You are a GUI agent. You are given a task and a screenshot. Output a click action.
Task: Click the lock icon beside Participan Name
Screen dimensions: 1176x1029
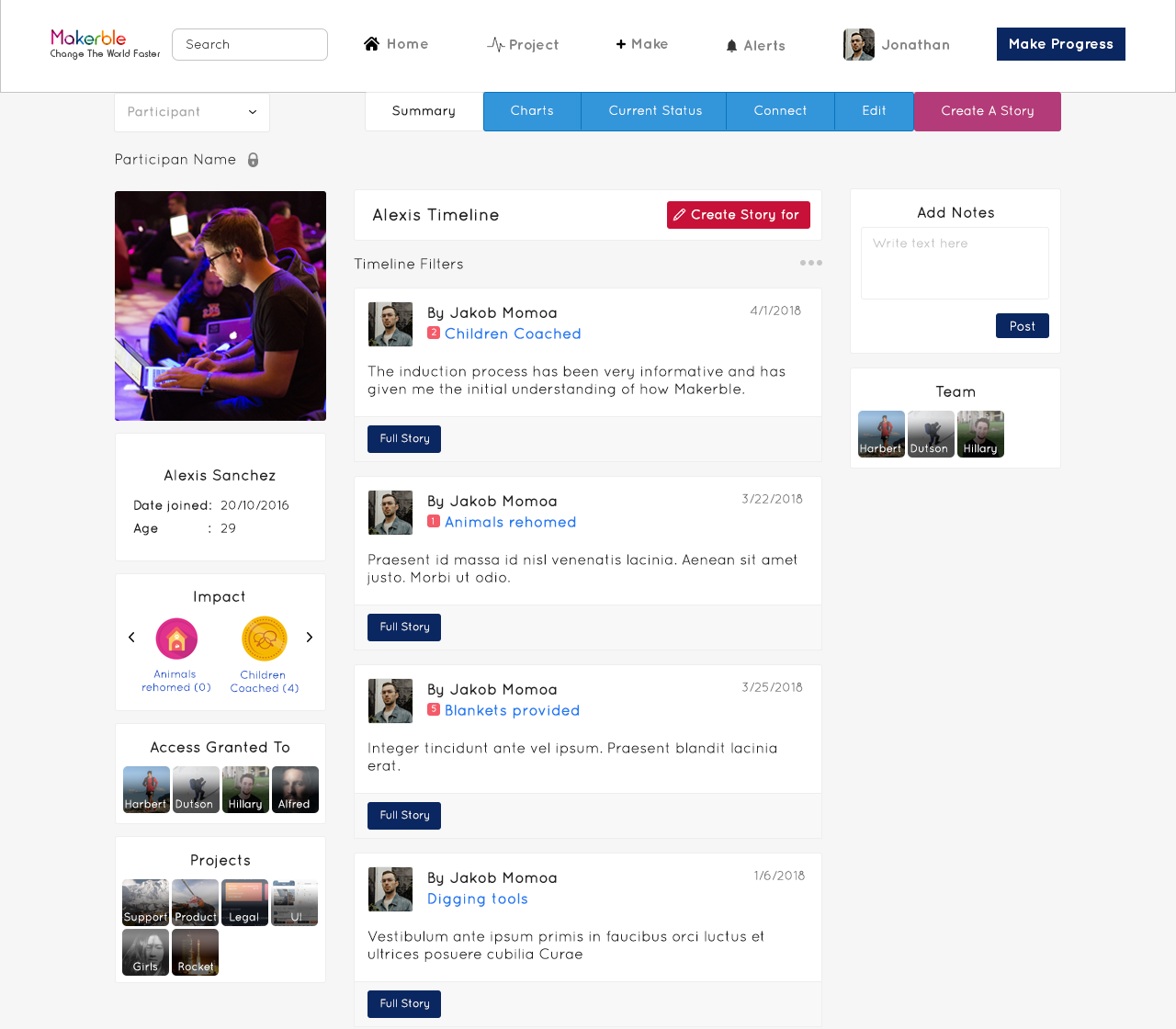click(253, 160)
